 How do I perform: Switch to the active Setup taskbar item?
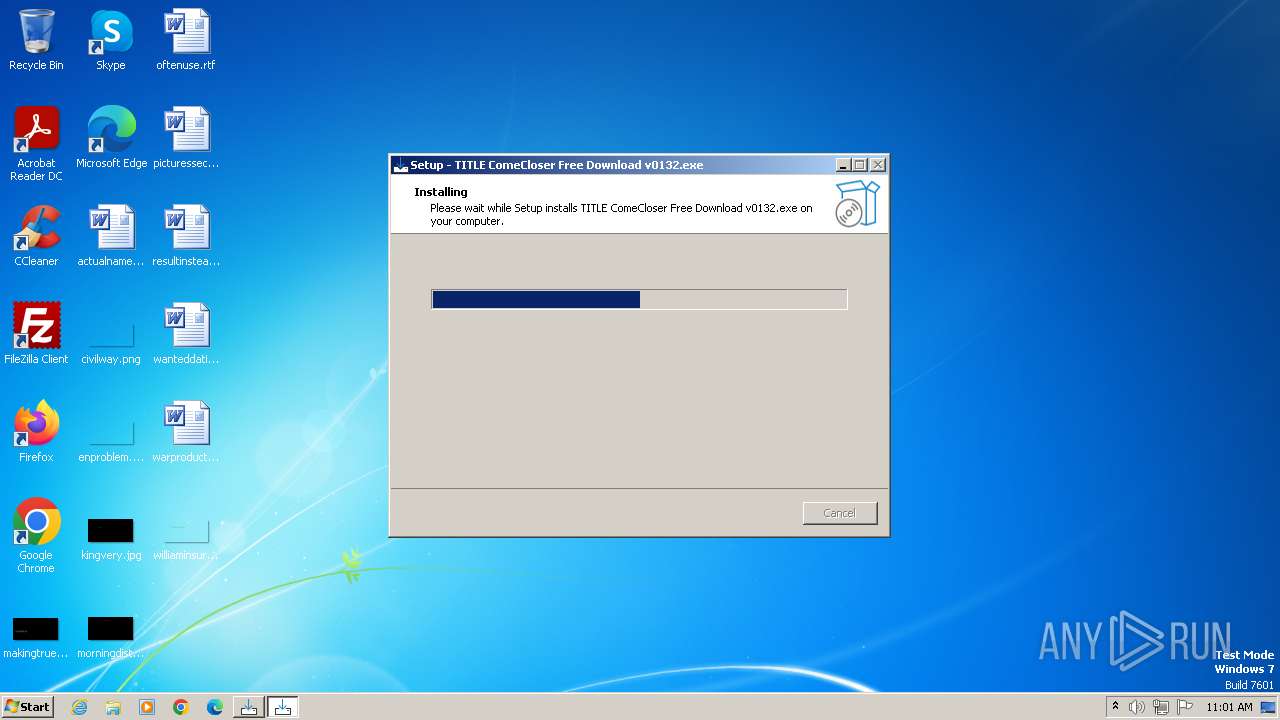[283, 707]
